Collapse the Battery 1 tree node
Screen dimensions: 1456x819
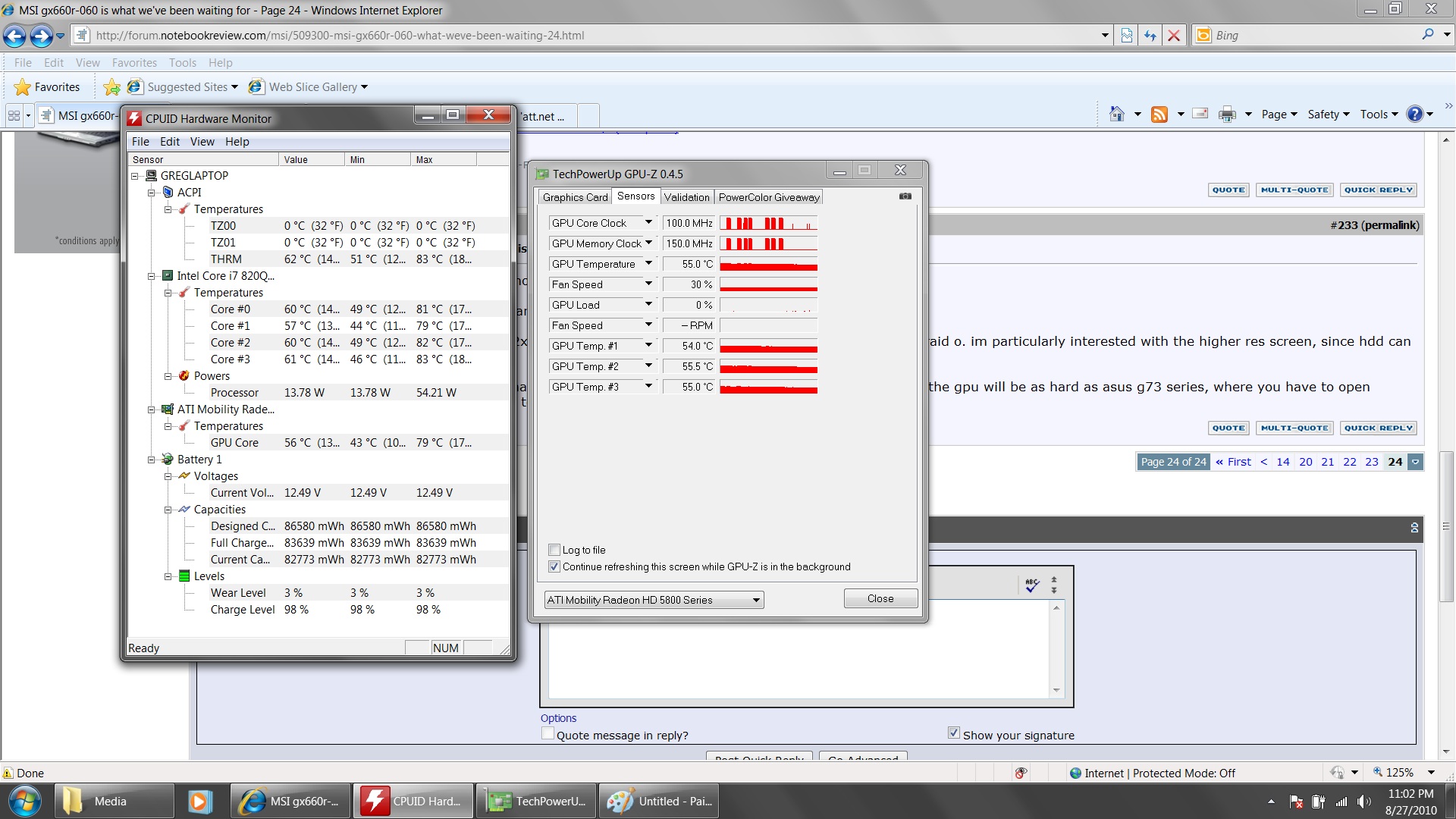(152, 460)
